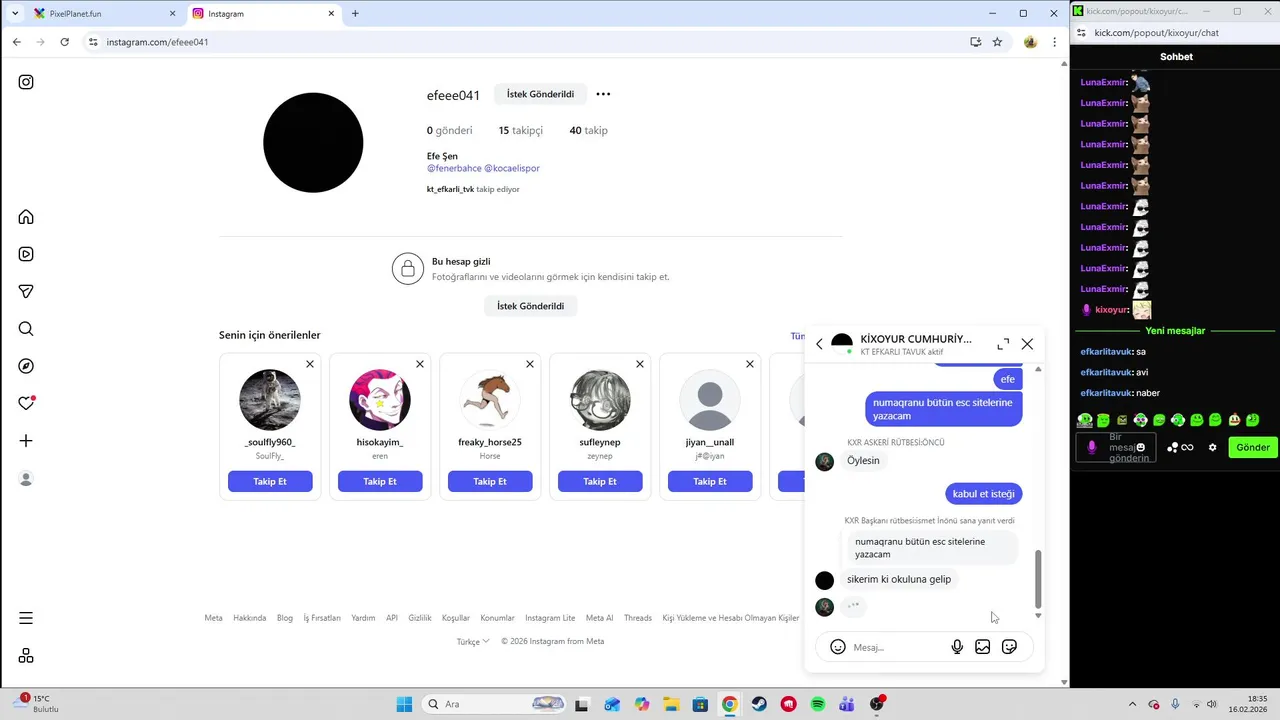This screenshot has width=1280, height=720.
Task: Open Explore compass icon in sidebar
Action: tap(26, 366)
